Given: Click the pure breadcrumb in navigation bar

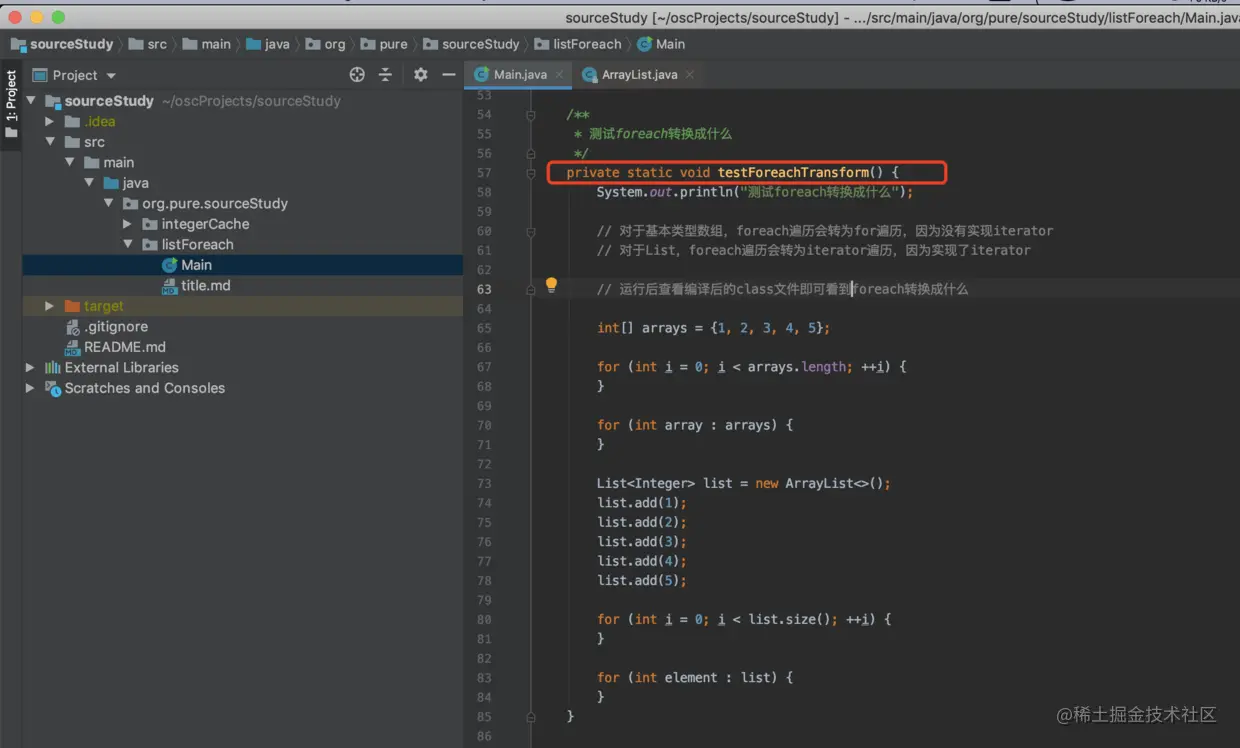Looking at the screenshot, I should [384, 44].
